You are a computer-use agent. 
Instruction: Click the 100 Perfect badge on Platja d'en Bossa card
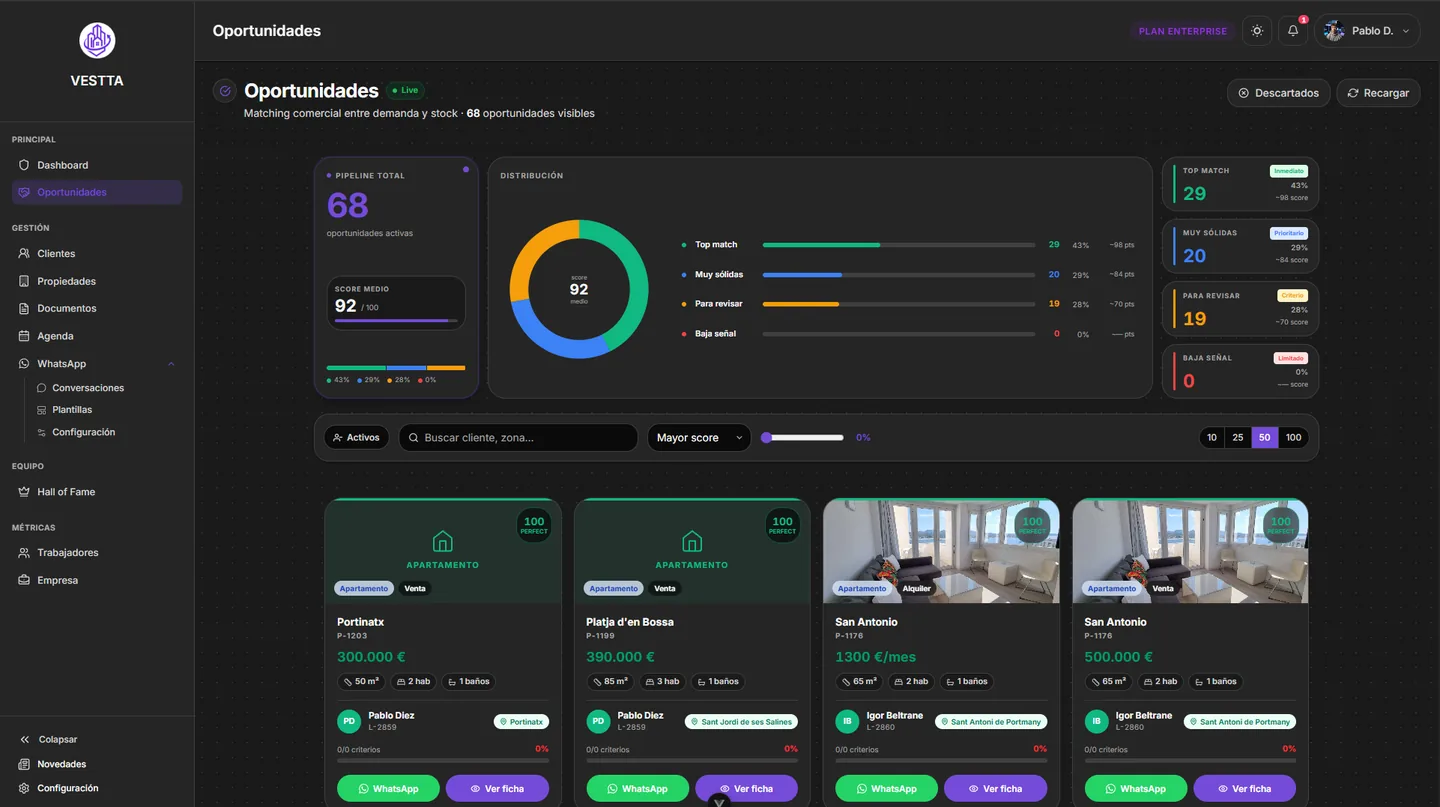(x=782, y=525)
